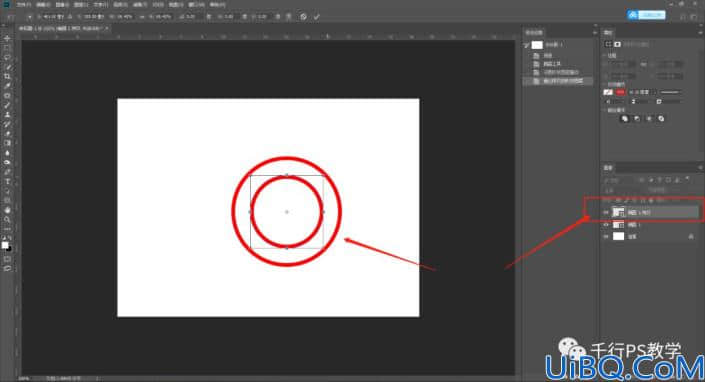Open layer filter kind dropdown

[618, 180]
